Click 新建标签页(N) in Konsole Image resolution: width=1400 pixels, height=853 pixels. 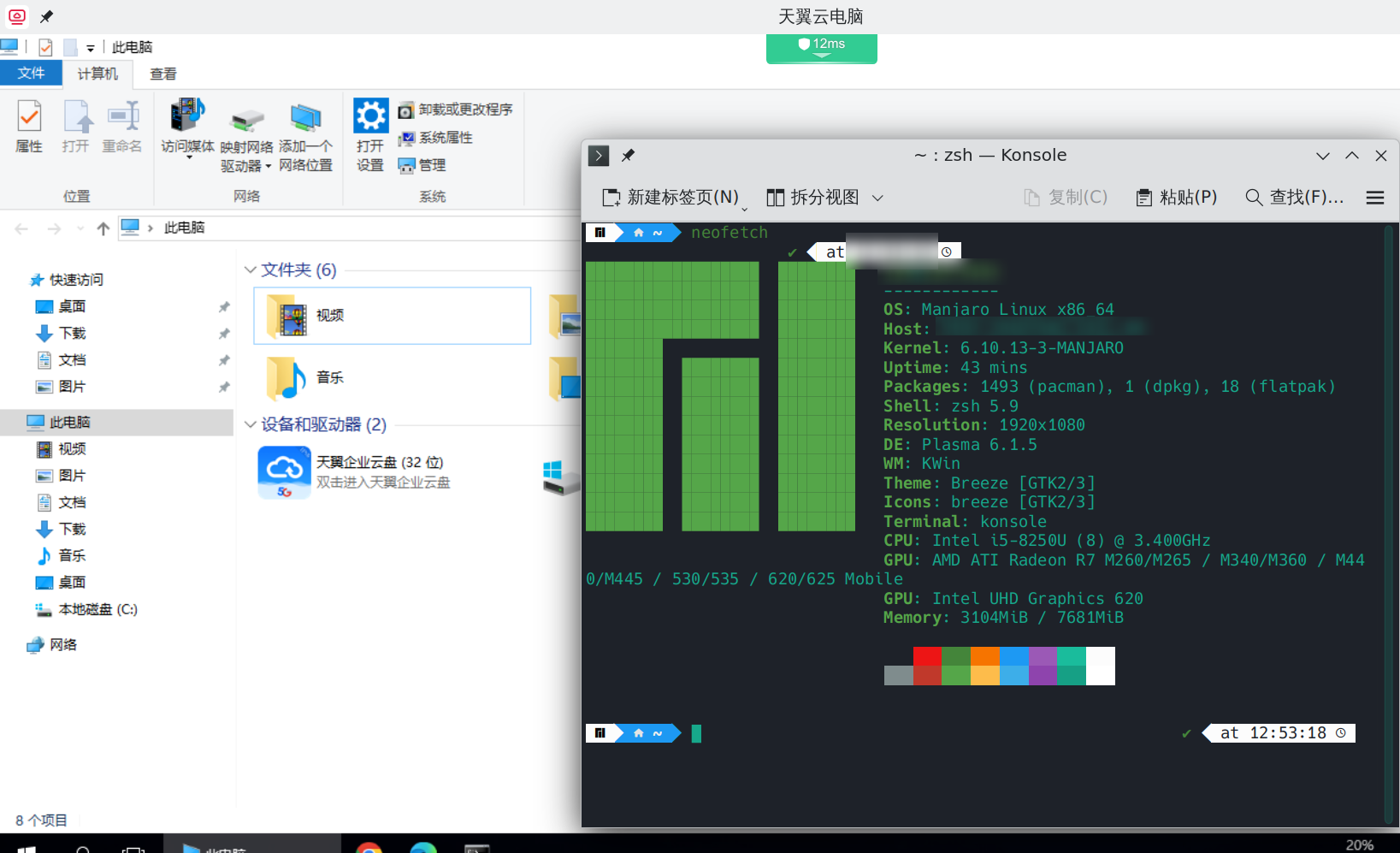[672, 197]
